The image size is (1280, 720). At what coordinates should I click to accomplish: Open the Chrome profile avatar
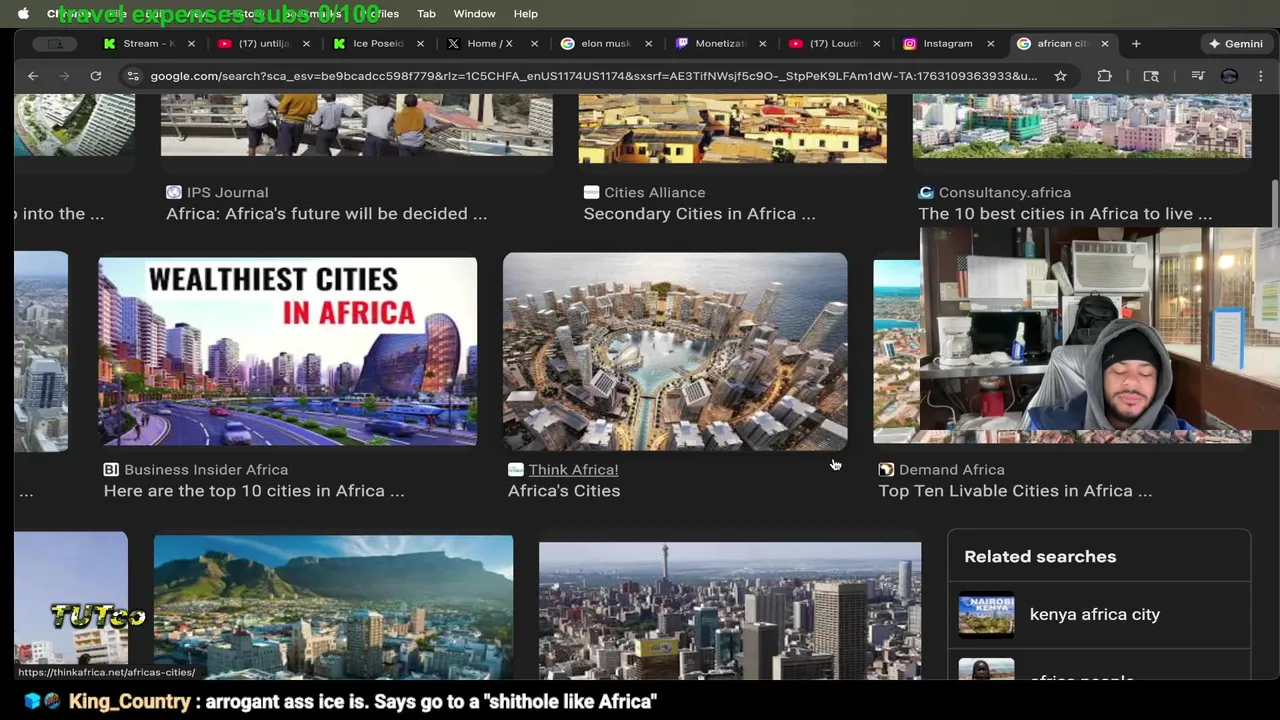(1229, 76)
